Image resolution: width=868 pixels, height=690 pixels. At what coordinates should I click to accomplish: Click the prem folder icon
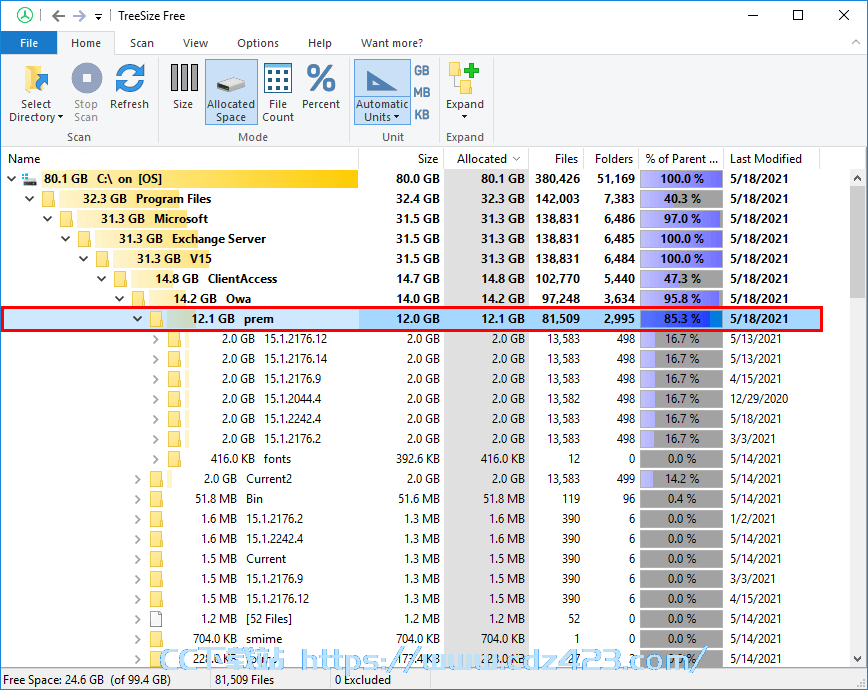point(156,318)
